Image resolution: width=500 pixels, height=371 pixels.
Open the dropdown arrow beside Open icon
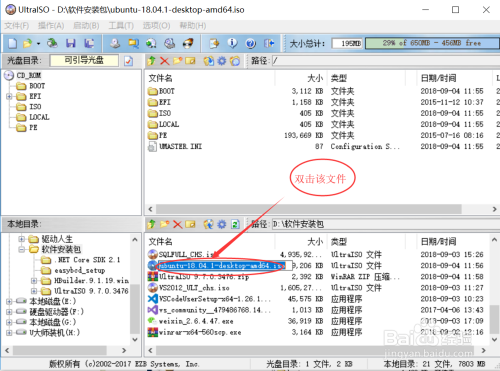(38, 44)
